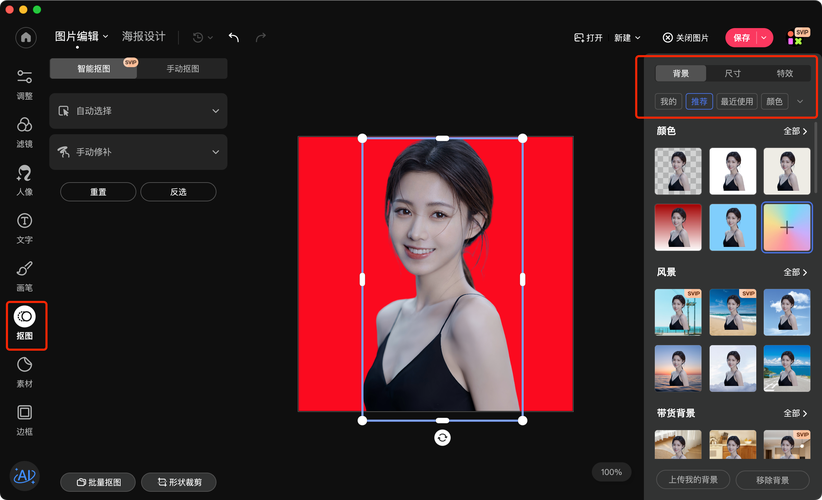Open the 素材 materials panel
822x500 pixels.
(25, 371)
